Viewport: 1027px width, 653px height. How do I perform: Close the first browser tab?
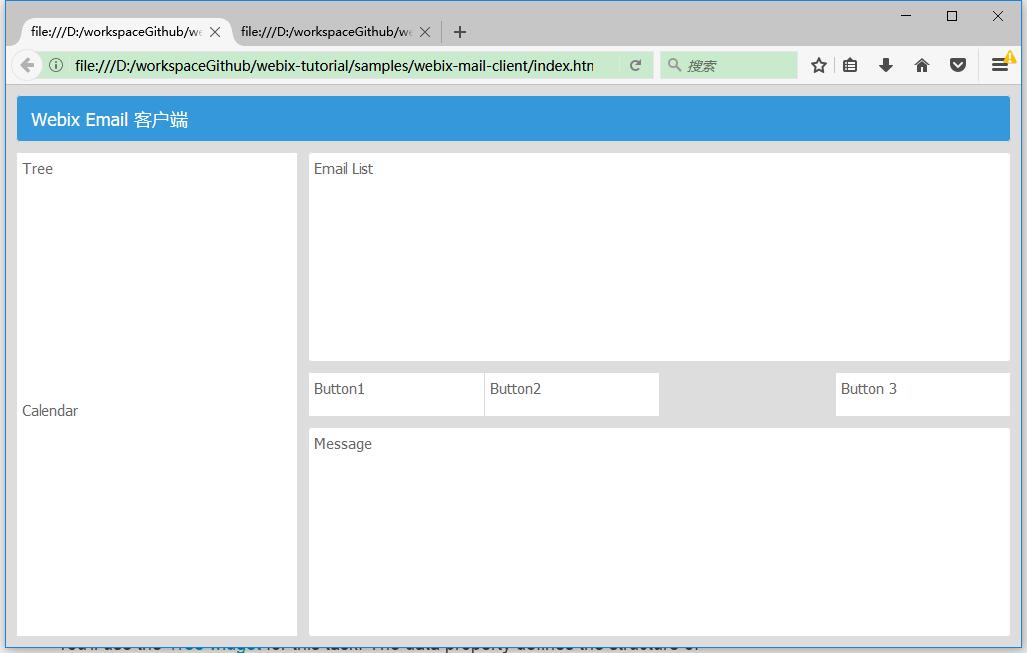pyautogui.click(x=215, y=32)
